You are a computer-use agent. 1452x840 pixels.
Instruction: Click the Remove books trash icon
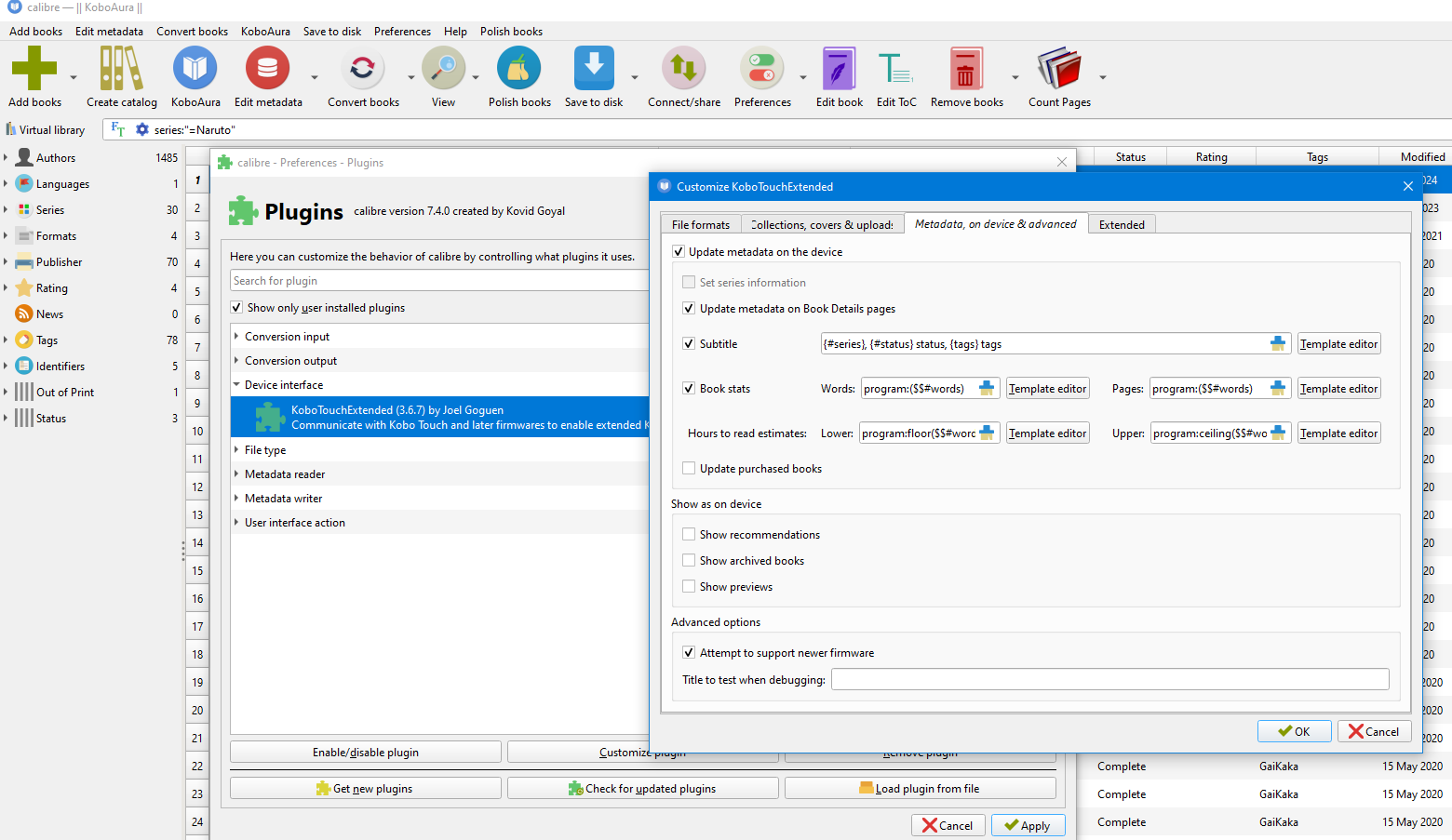click(966, 70)
